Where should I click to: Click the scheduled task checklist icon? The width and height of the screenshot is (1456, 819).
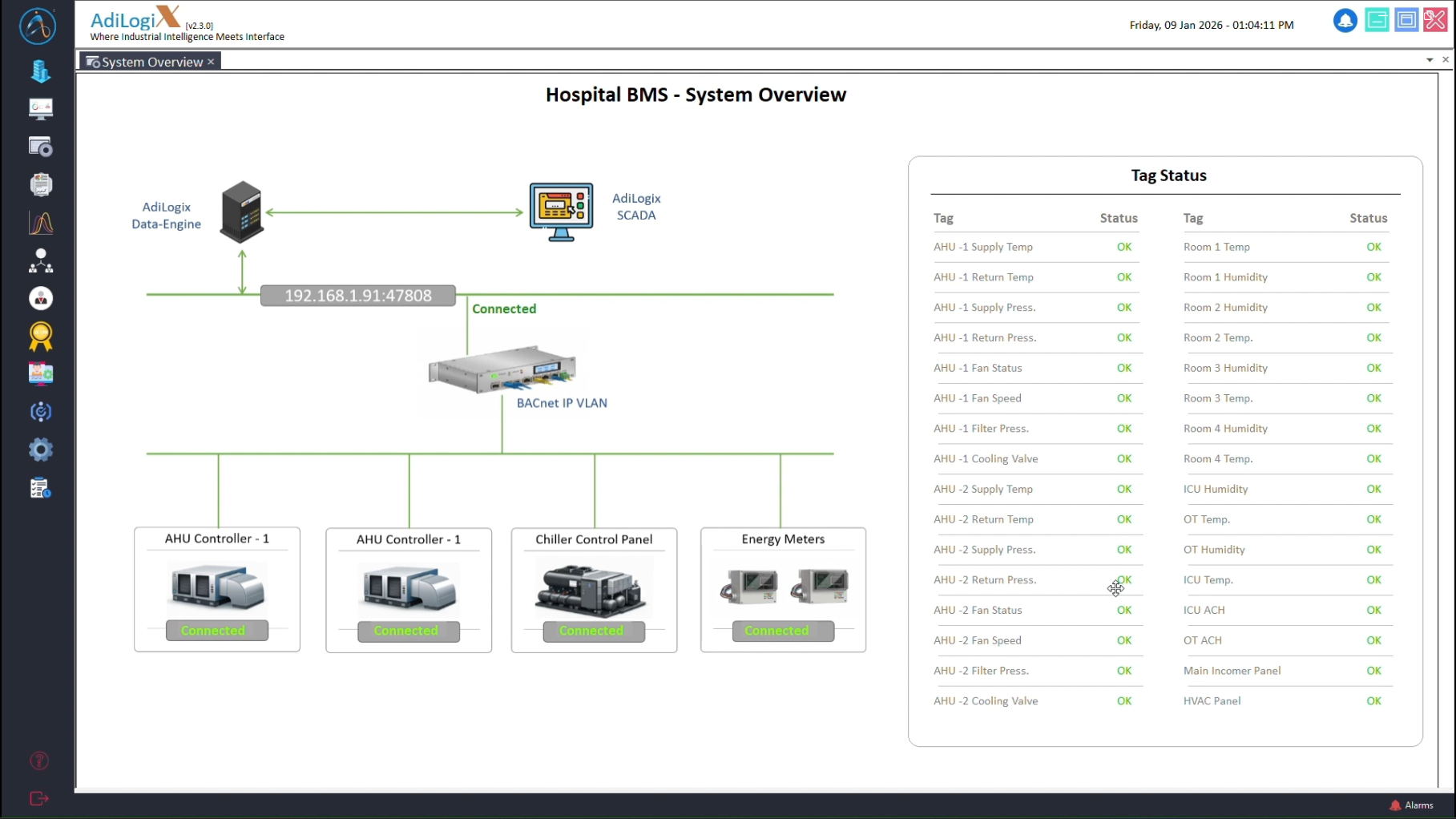(x=40, y=488)
